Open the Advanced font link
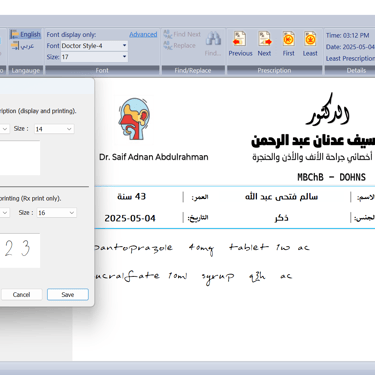375x375 pixels. tap(143, 34)
